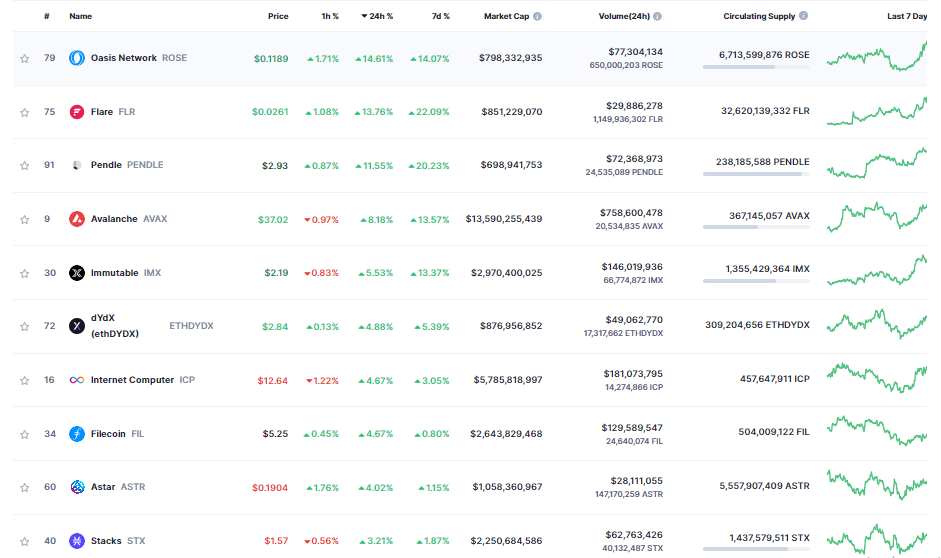Click the Immutable coin logo

pyautogui.click(x=77, y=273)
